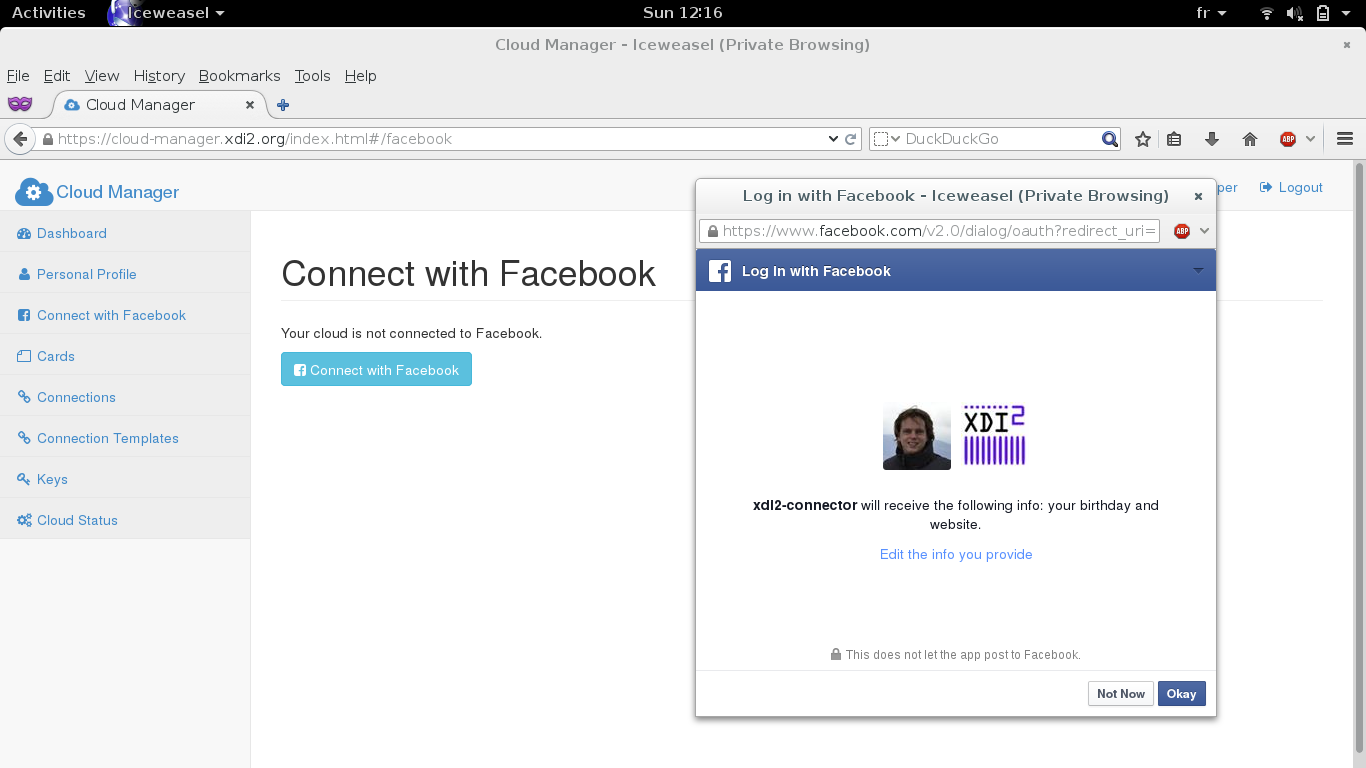The width and height of the screenshot is (1366, 768).
Task: Go to the home page icon
Action: pyautogui.click(x=1250, y=139)
